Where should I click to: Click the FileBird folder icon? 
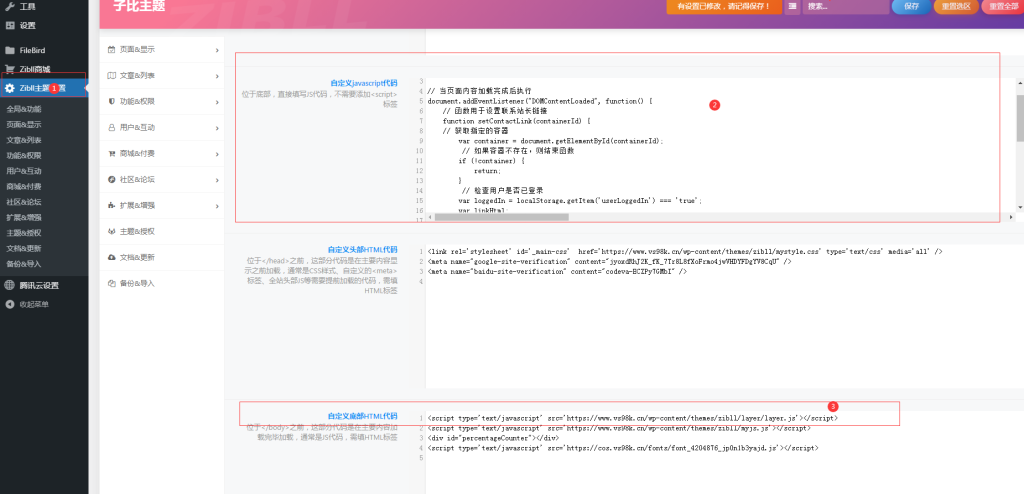point(10,50)
